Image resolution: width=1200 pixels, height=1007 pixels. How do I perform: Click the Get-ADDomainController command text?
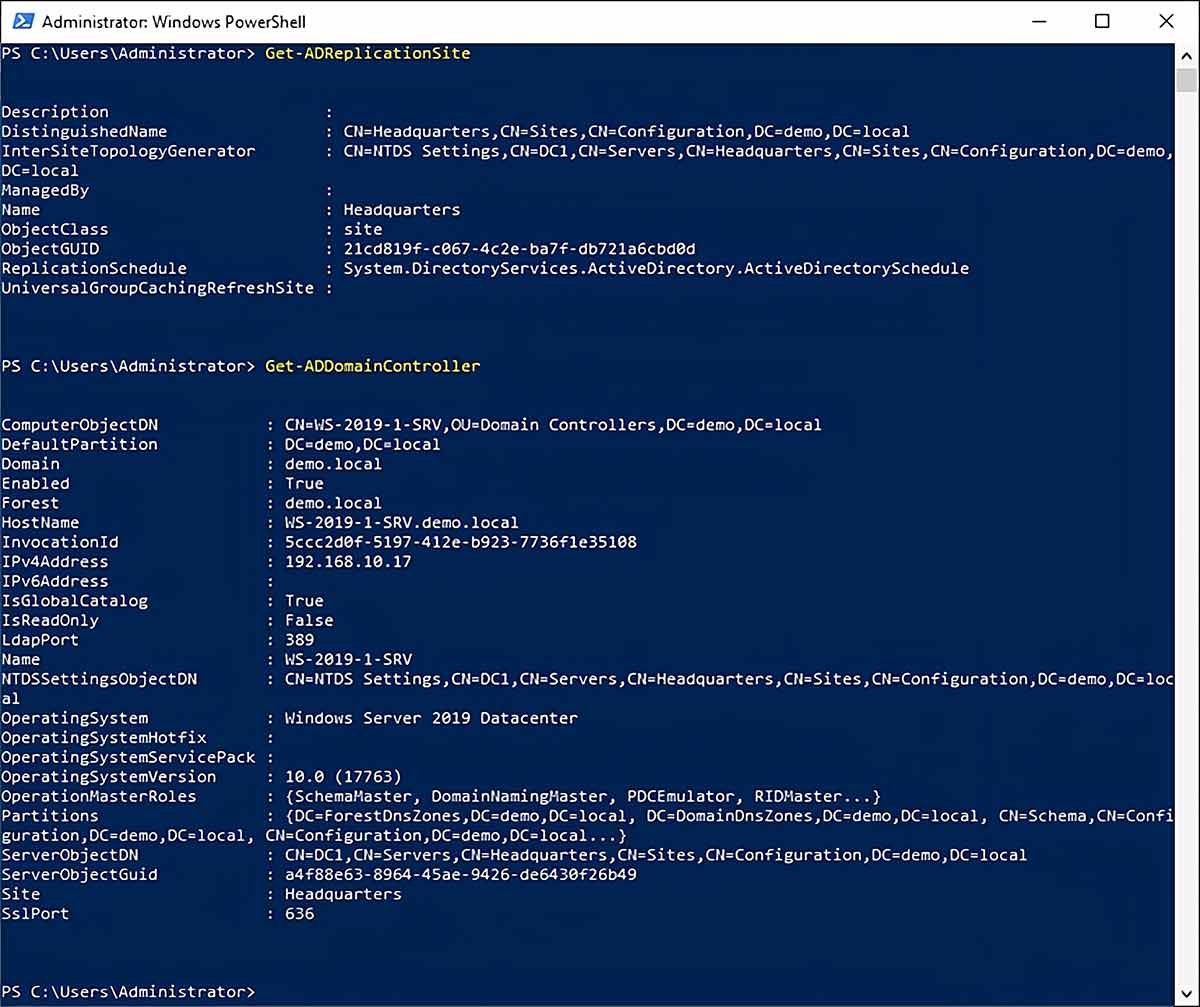(372, 366)
